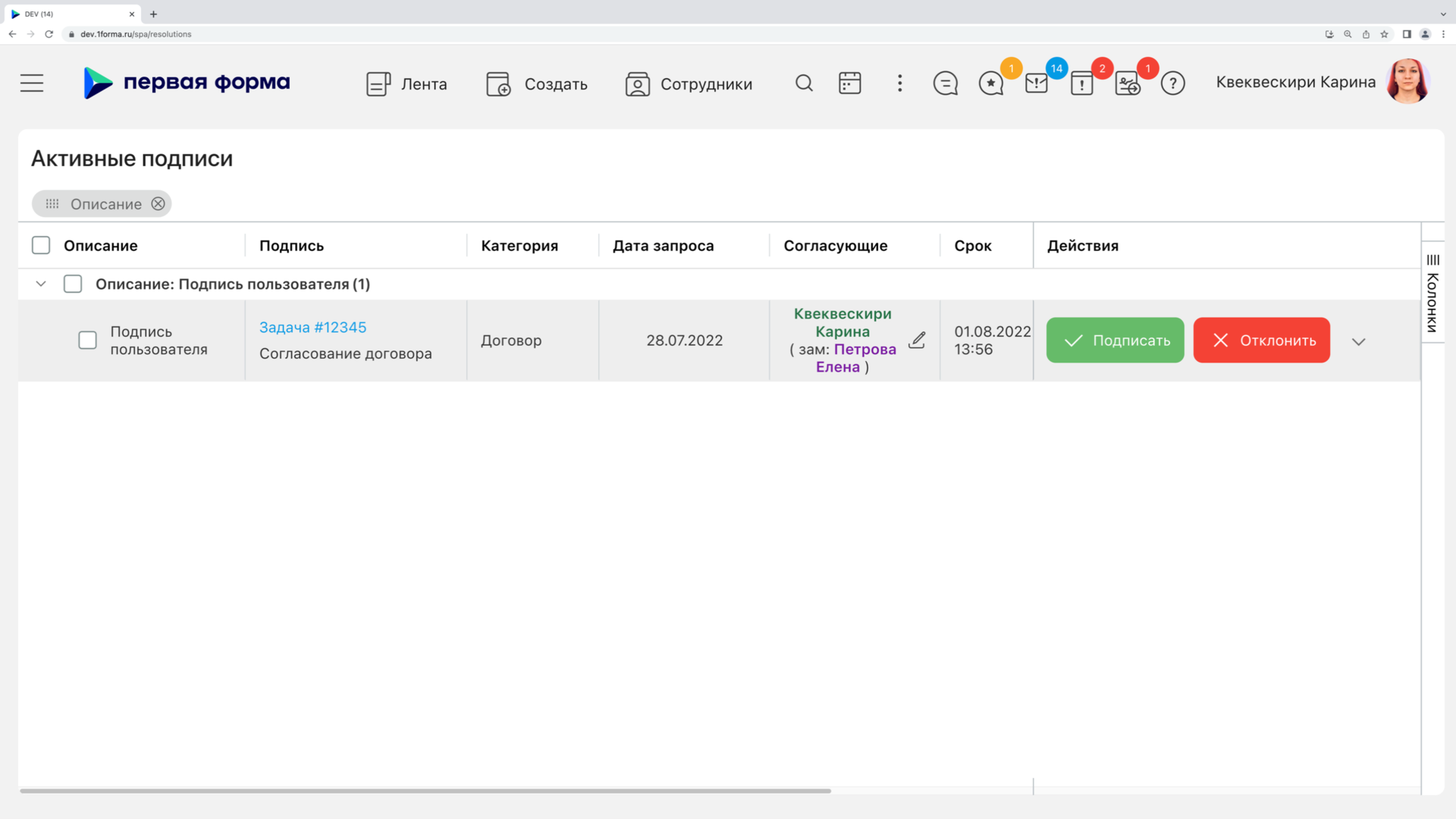This screenshot has height=819, width=1456.
Task: Open mail notifications icon with badge 14
Action: (x=1037, y=83)
